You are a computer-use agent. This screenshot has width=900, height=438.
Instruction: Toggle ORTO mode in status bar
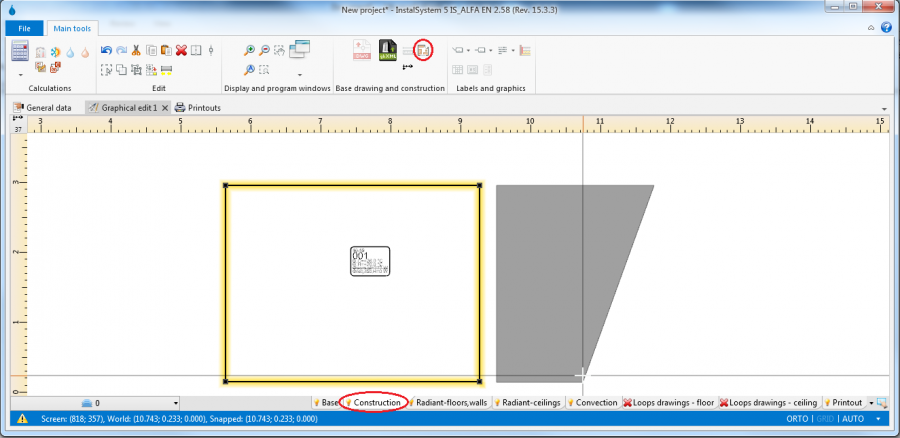797,419
